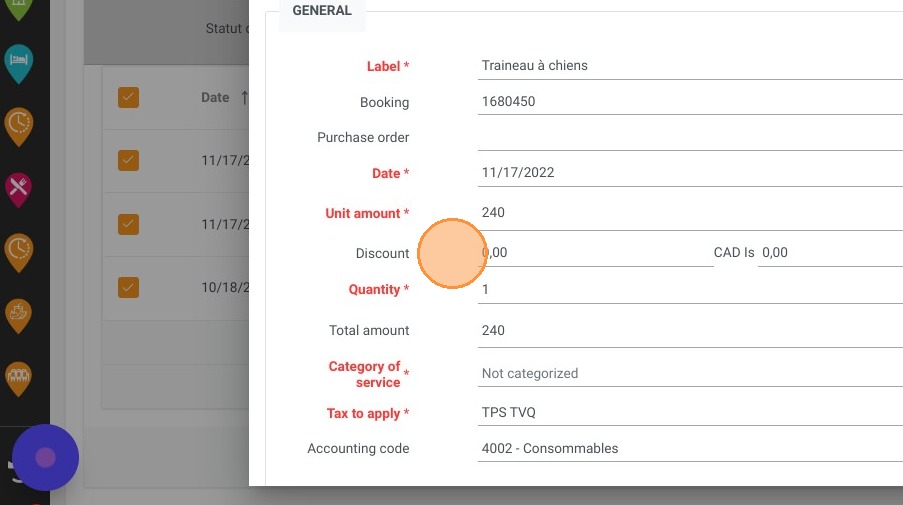Click the sort arrow next to Date

click(245, 97)
